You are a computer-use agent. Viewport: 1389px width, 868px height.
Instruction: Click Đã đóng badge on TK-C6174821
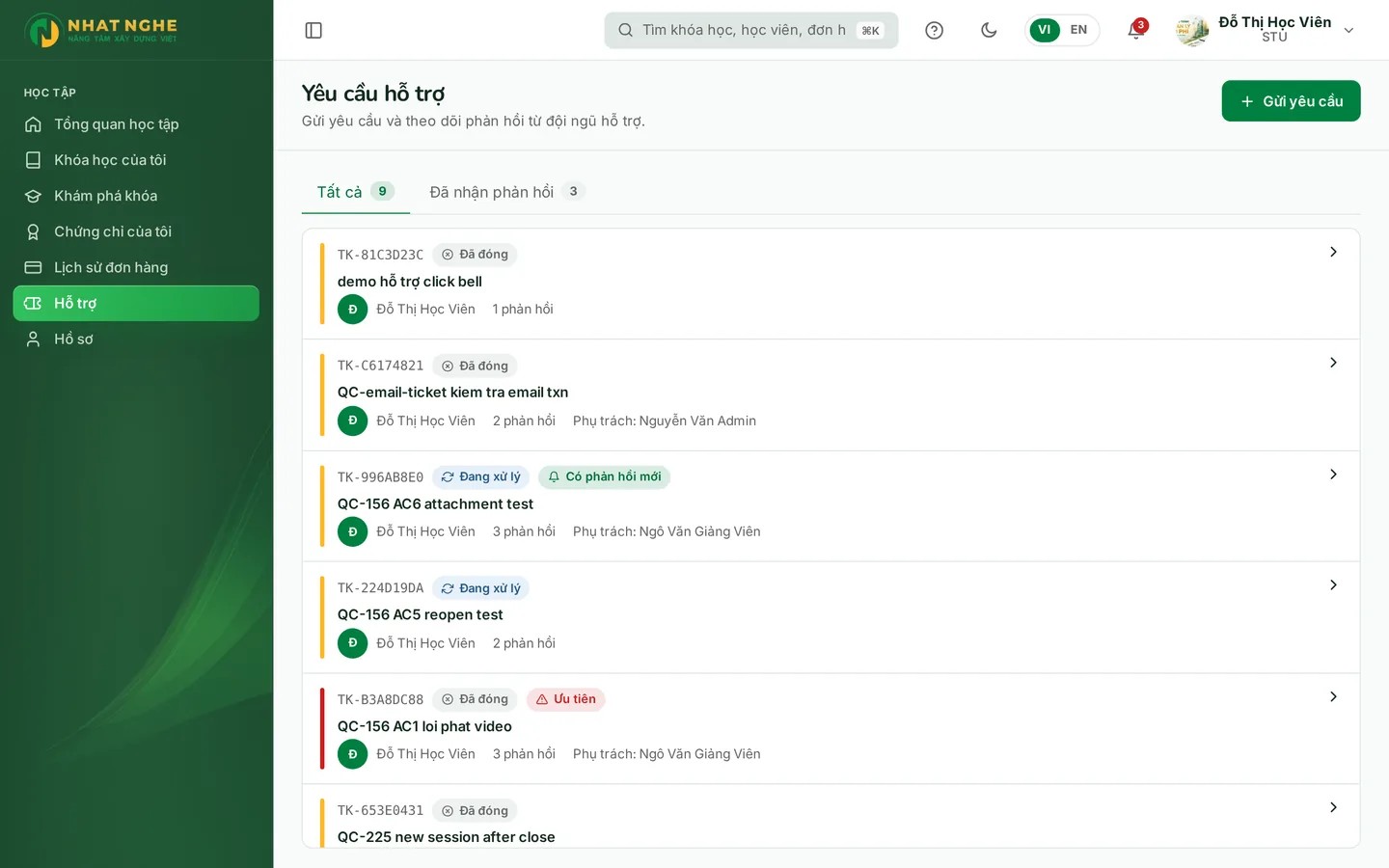475,366
